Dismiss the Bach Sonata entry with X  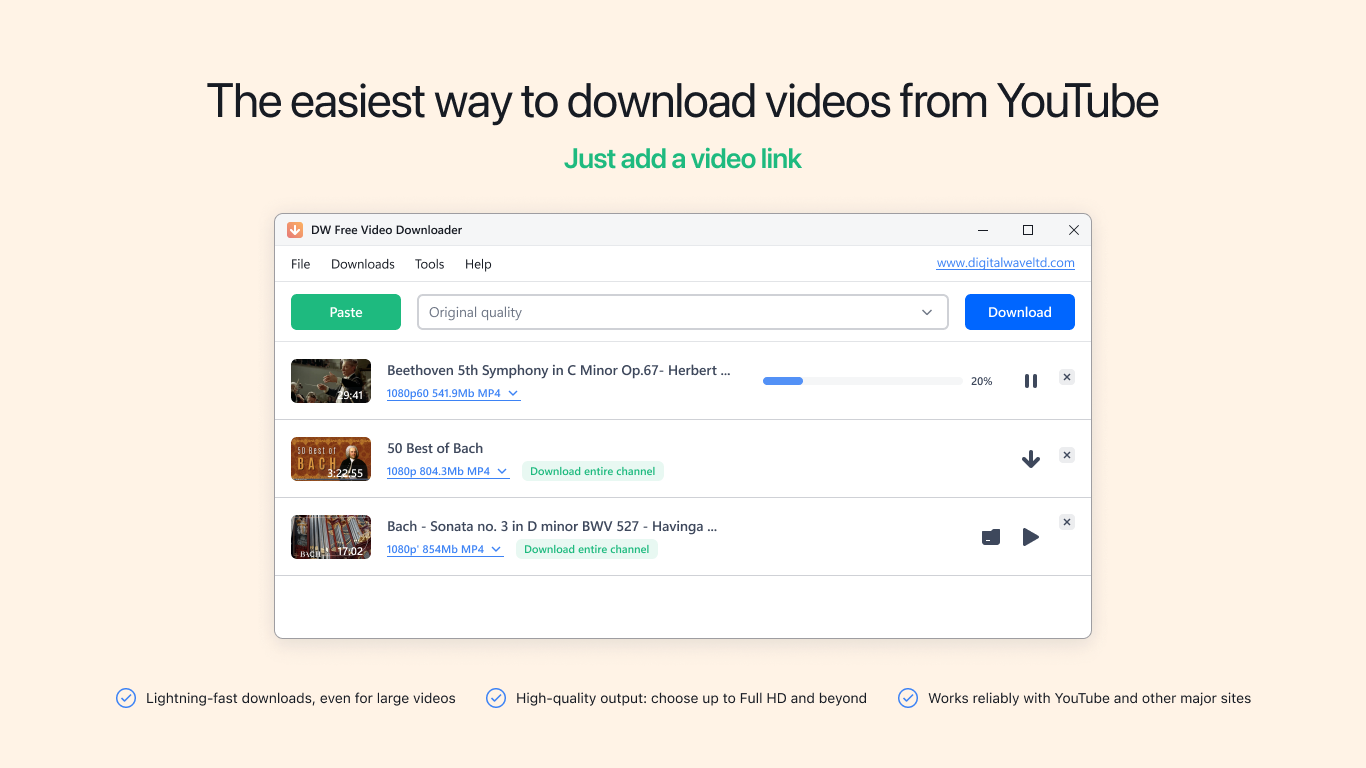[x=1066, y=522]
